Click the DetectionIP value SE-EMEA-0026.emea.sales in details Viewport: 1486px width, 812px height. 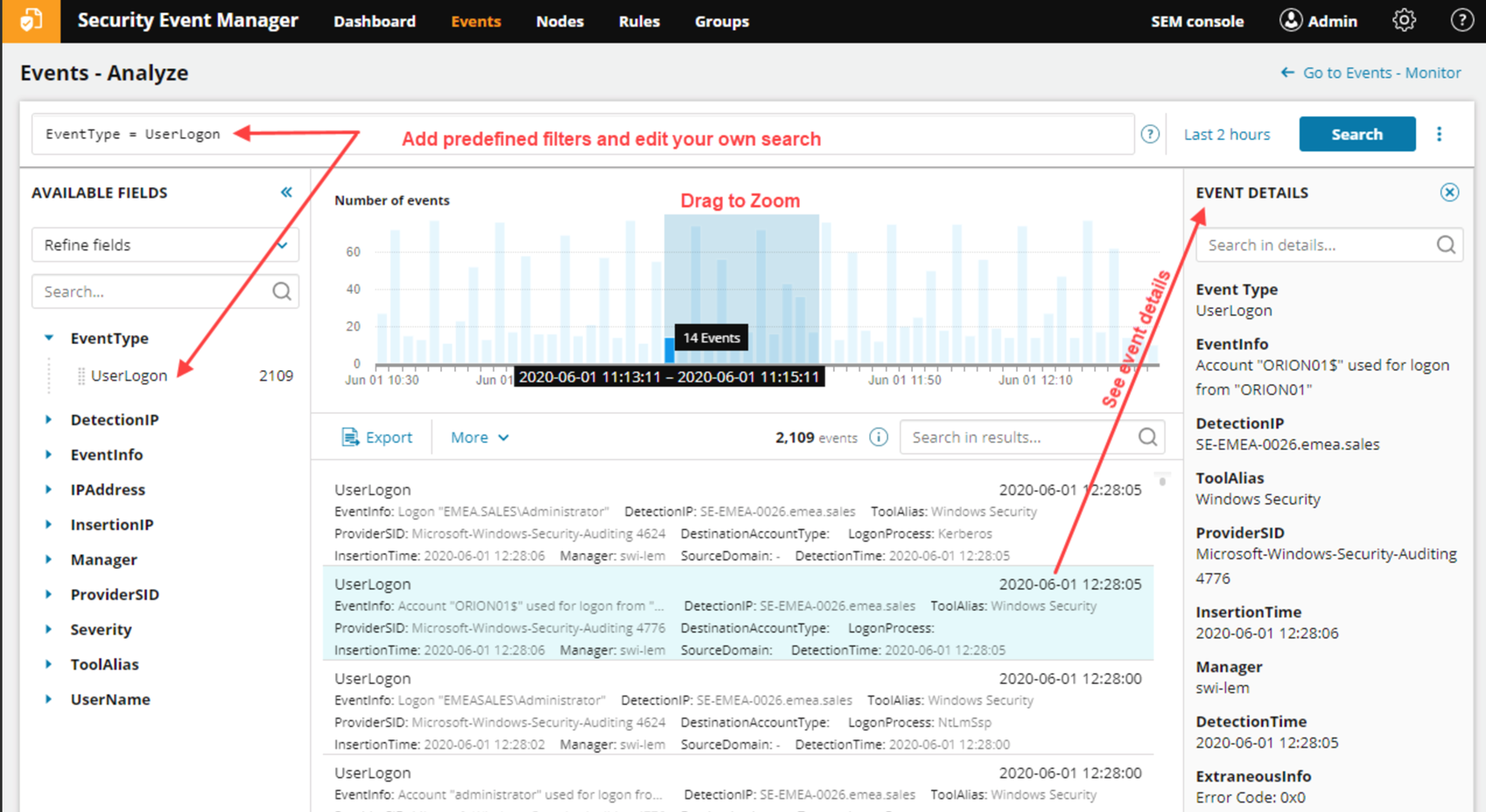click(1287, 444)
